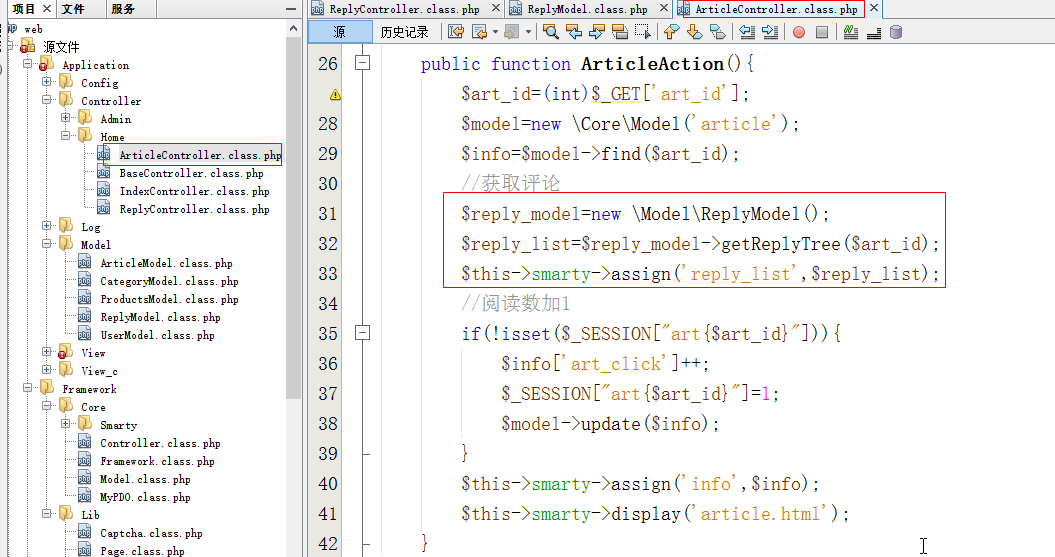Click the 历史记录 (History) button
Image resolution: width=1055 pixels, height=557 pixels.
pos(404,32)
